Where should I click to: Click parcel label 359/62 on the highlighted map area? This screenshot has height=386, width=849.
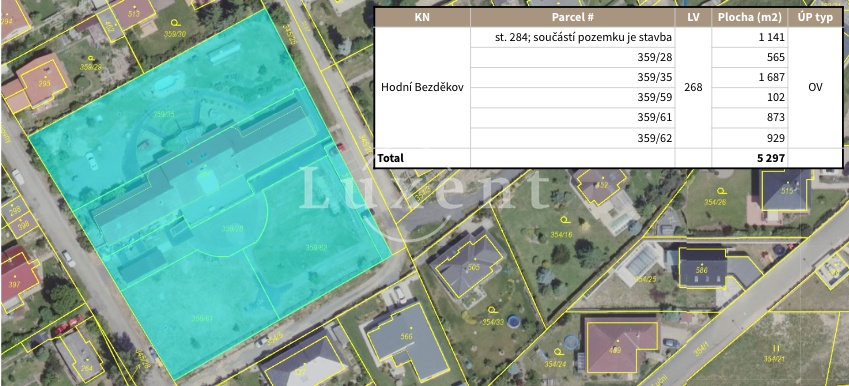(316, 247)
